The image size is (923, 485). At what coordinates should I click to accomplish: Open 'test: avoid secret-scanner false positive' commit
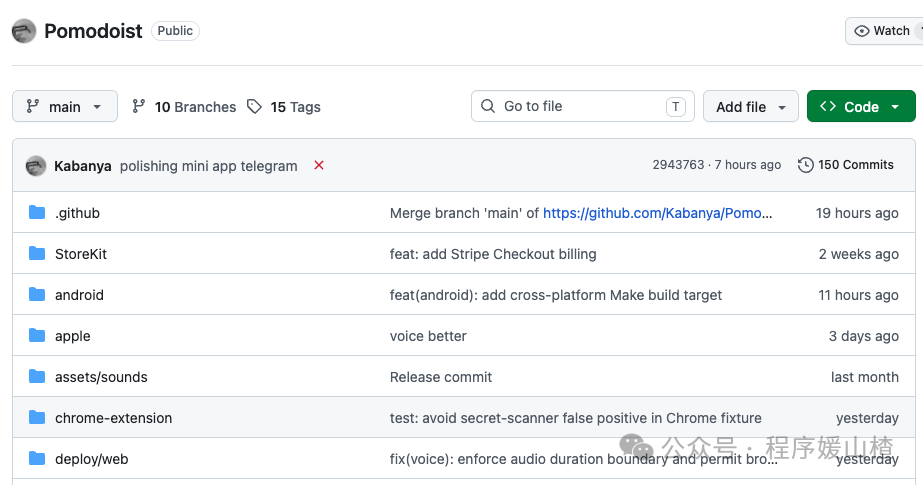[575, 418]
